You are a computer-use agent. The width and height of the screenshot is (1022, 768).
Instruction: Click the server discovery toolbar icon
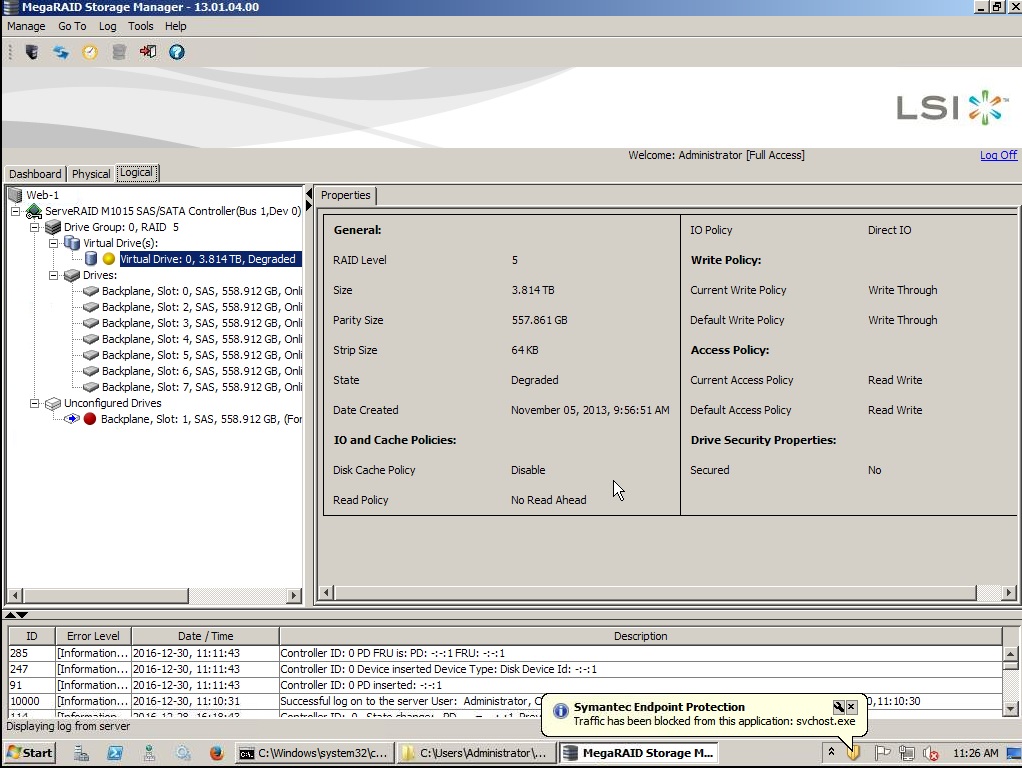[31, 52]
